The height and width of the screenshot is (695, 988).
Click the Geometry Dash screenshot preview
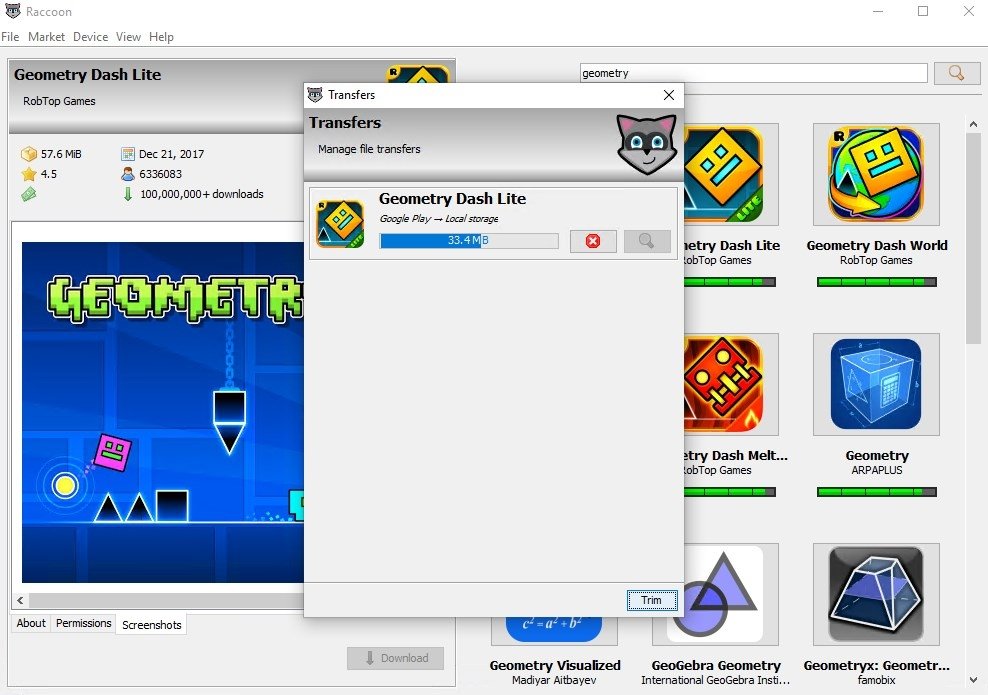163,412
